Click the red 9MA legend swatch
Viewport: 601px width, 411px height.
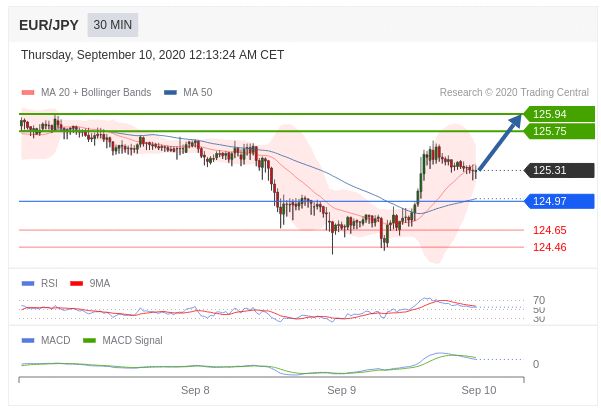pos(77,284)
